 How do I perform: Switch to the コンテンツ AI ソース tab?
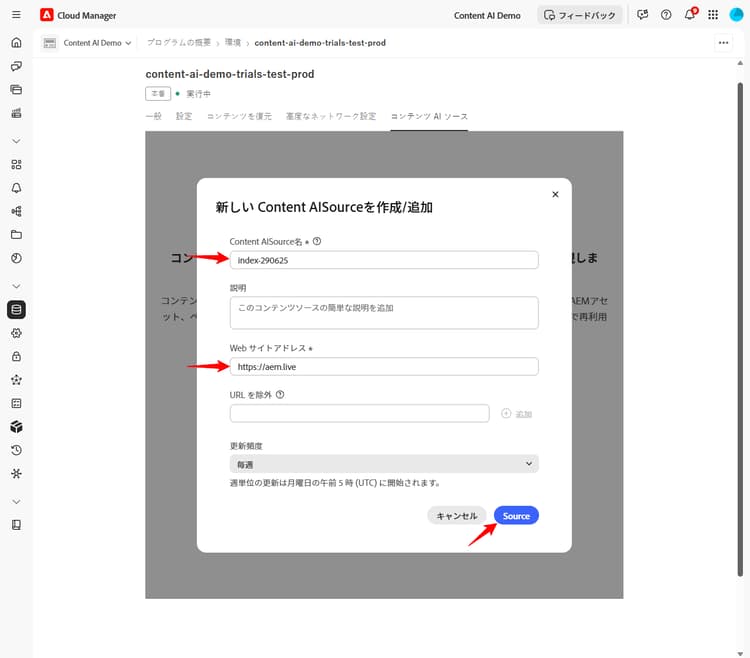(429, 116)
